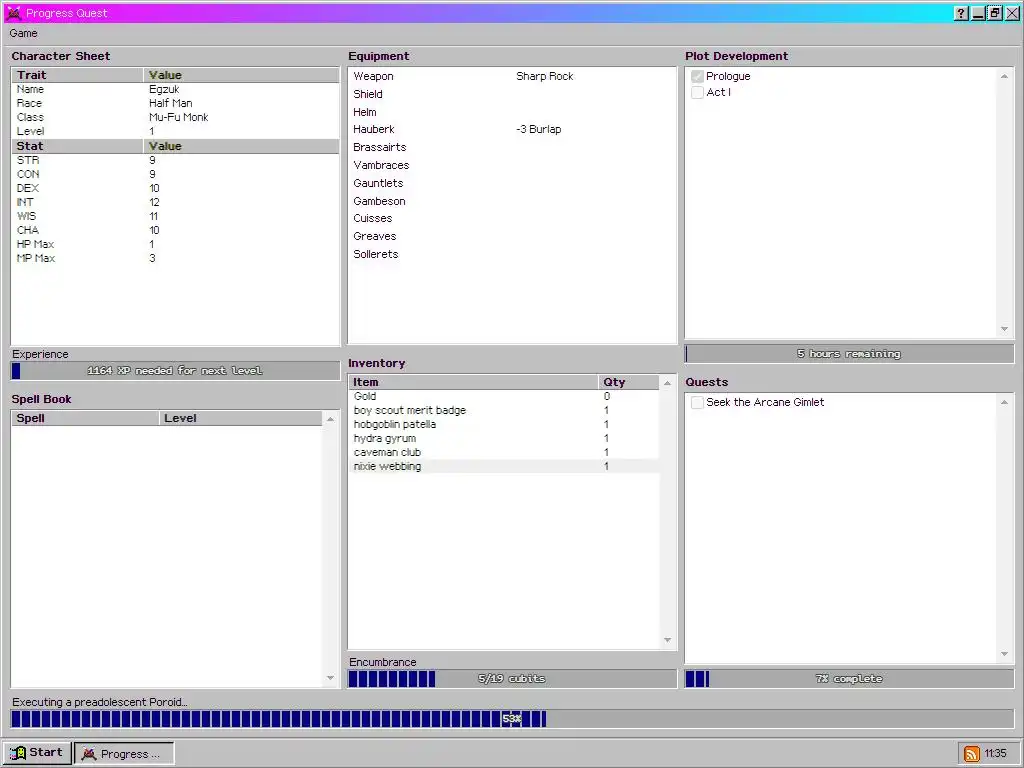Image resolution: width=1024 pixels, height=768 pixels.
Task: Click Inventory scroll up arrow
Action: [x=667, y=383]
